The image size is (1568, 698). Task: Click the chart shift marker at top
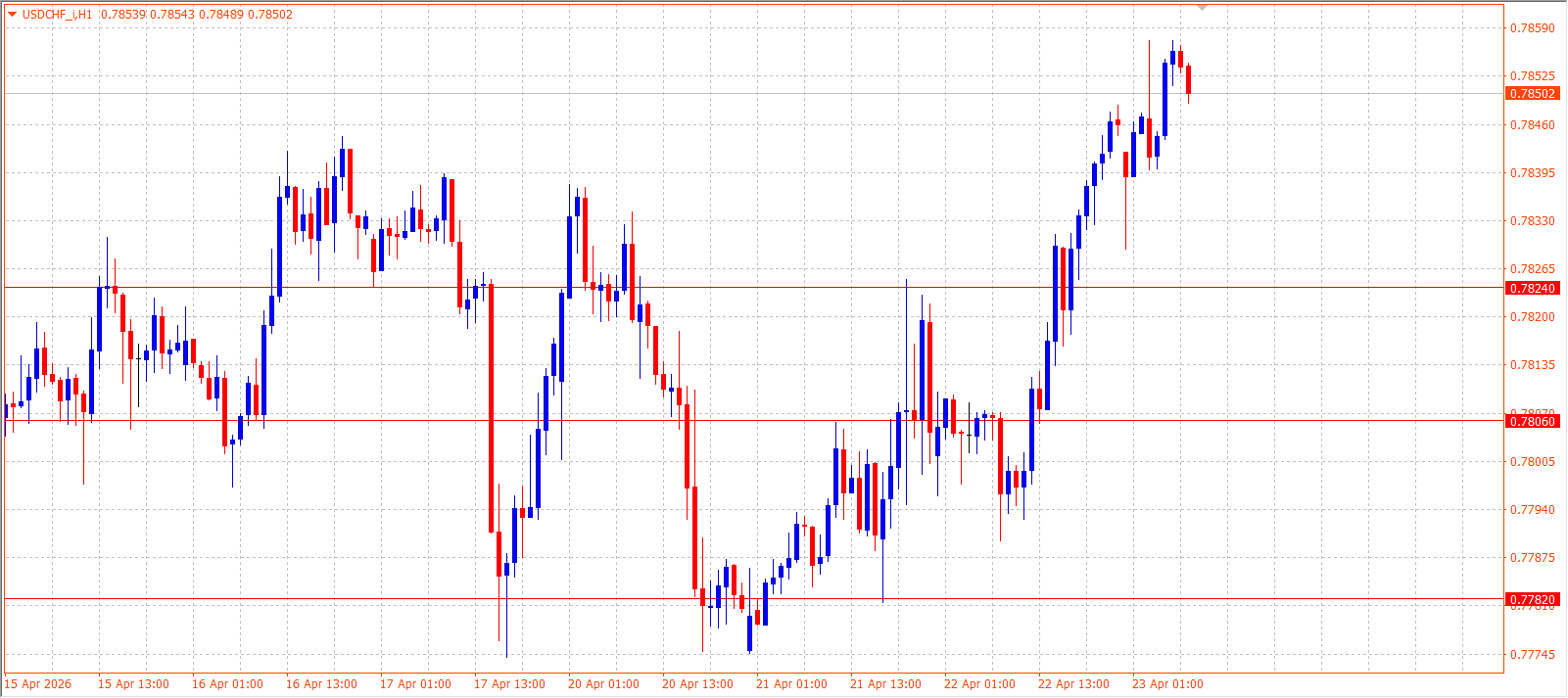pyautogui.click(x=1203, y=8)
